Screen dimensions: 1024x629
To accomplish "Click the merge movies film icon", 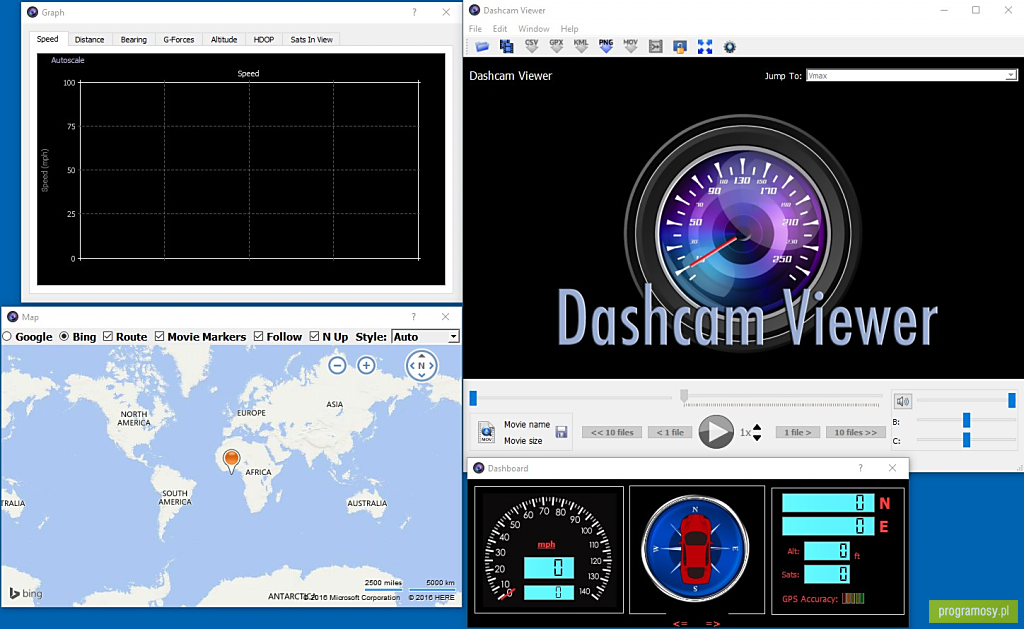I will coord(655,46).
